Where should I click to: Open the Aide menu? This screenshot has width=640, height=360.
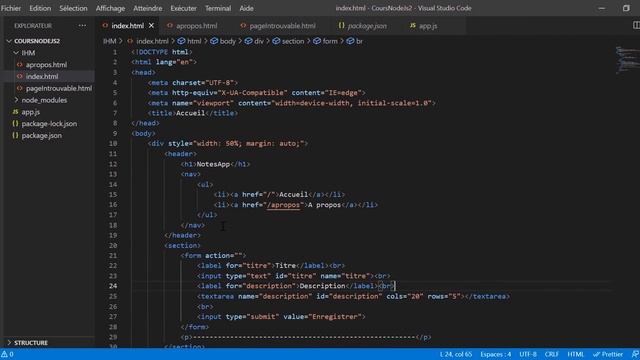(247, 8)
